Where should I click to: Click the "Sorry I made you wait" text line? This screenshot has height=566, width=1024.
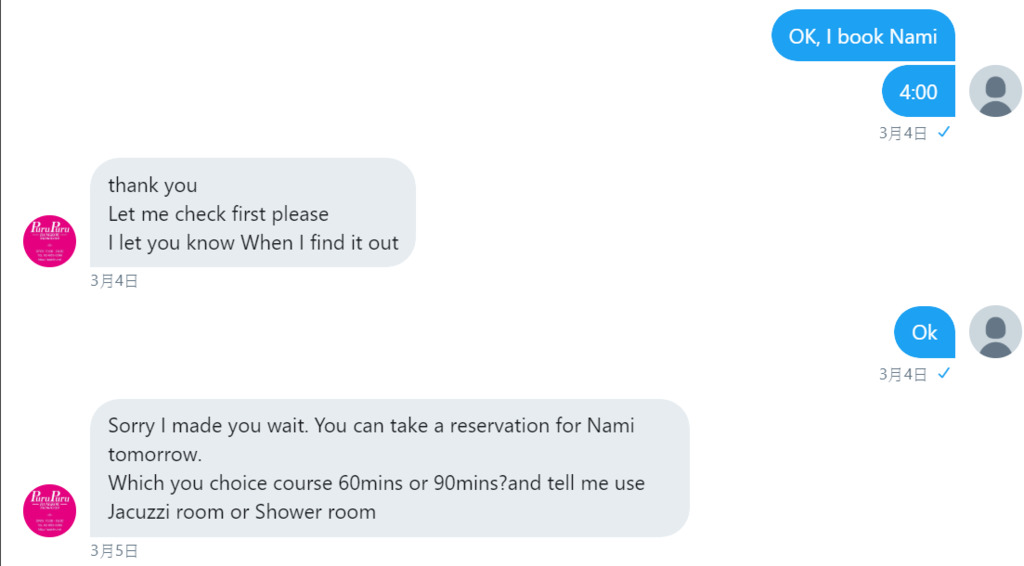coord(371,426)
